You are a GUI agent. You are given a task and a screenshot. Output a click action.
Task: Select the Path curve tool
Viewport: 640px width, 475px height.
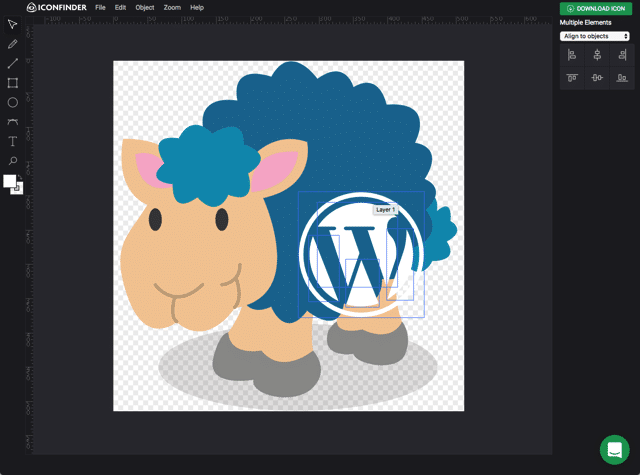click(12, 122)
